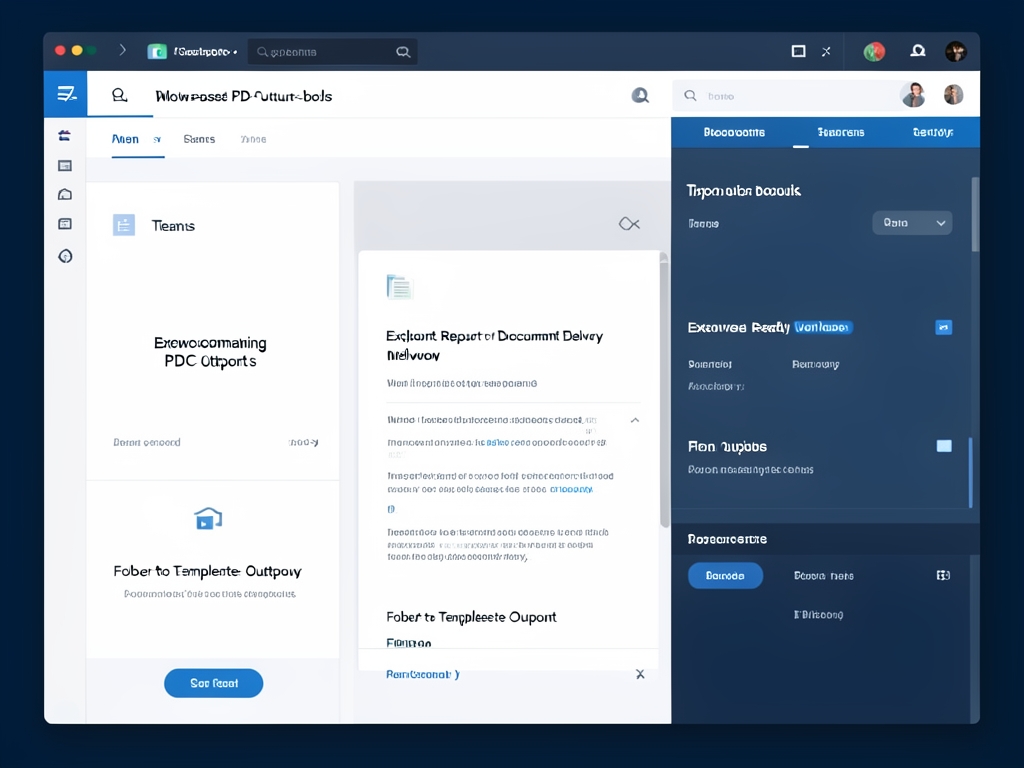Click the second sidebar panel icon

click(x=65, y=166)
